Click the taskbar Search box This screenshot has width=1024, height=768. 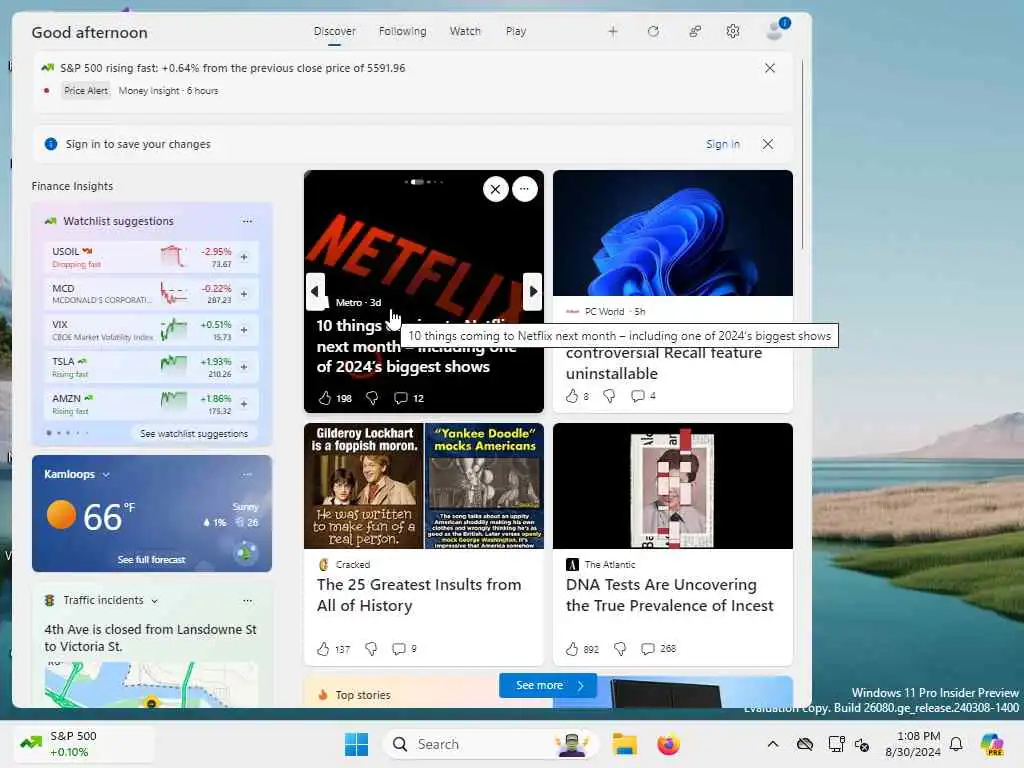point(491,744)
